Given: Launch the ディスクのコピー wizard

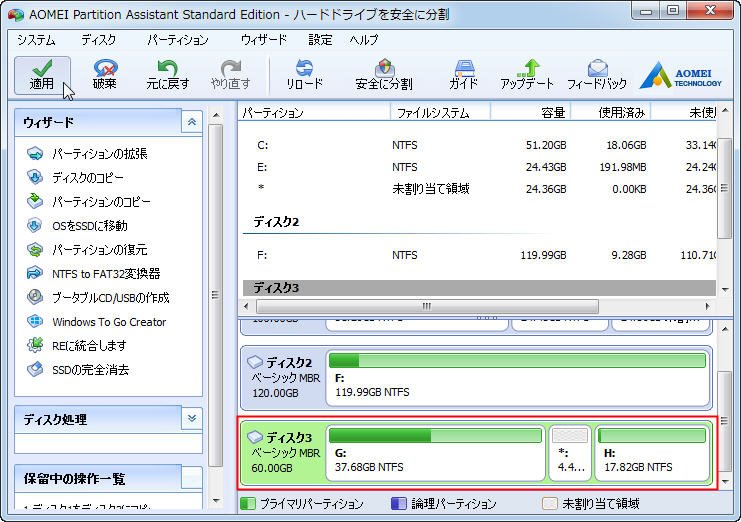Looking at the screenshot, I should (76, 178).
